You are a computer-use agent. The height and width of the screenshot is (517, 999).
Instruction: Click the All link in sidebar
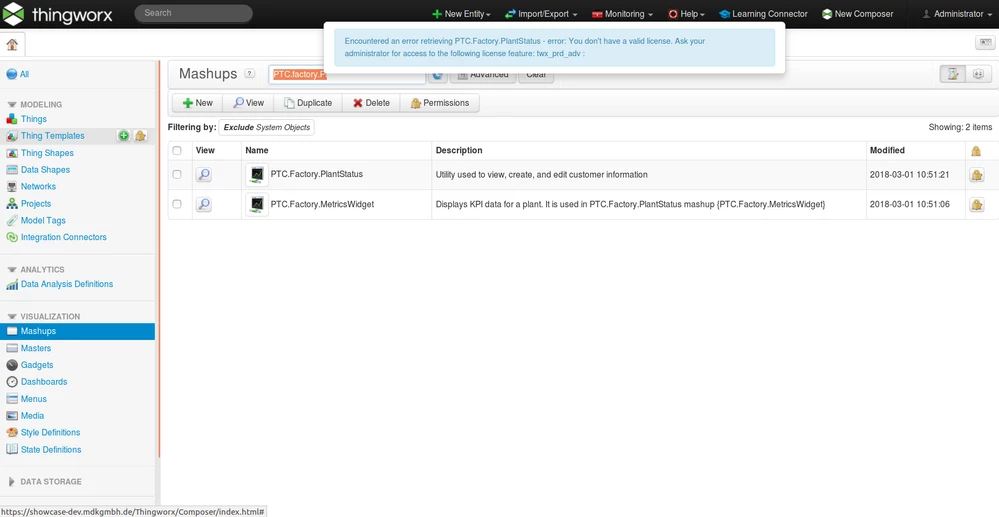click(24, 74)
